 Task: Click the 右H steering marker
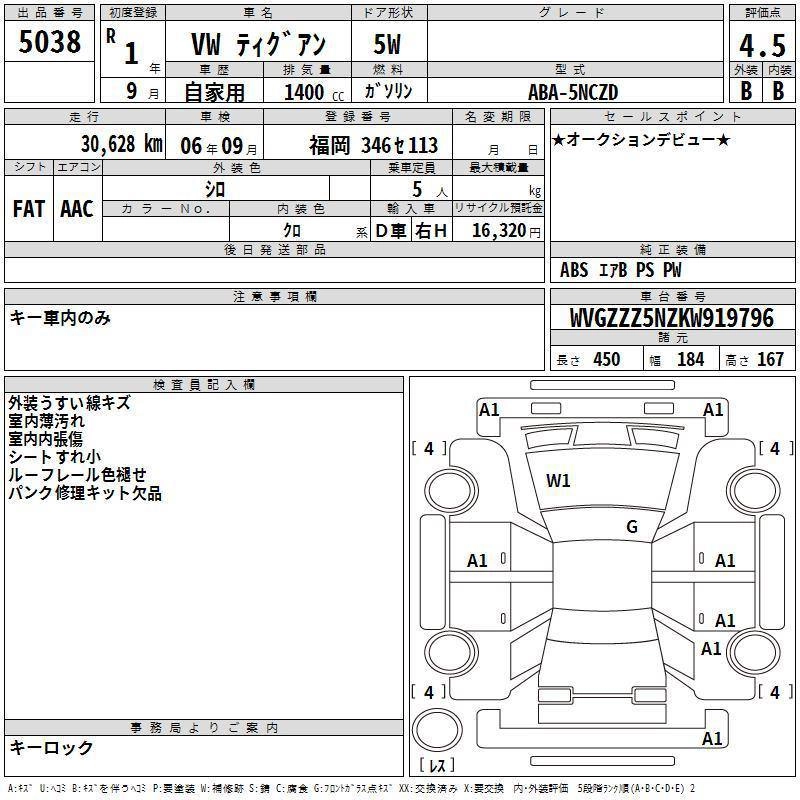[x=431, y=231]
